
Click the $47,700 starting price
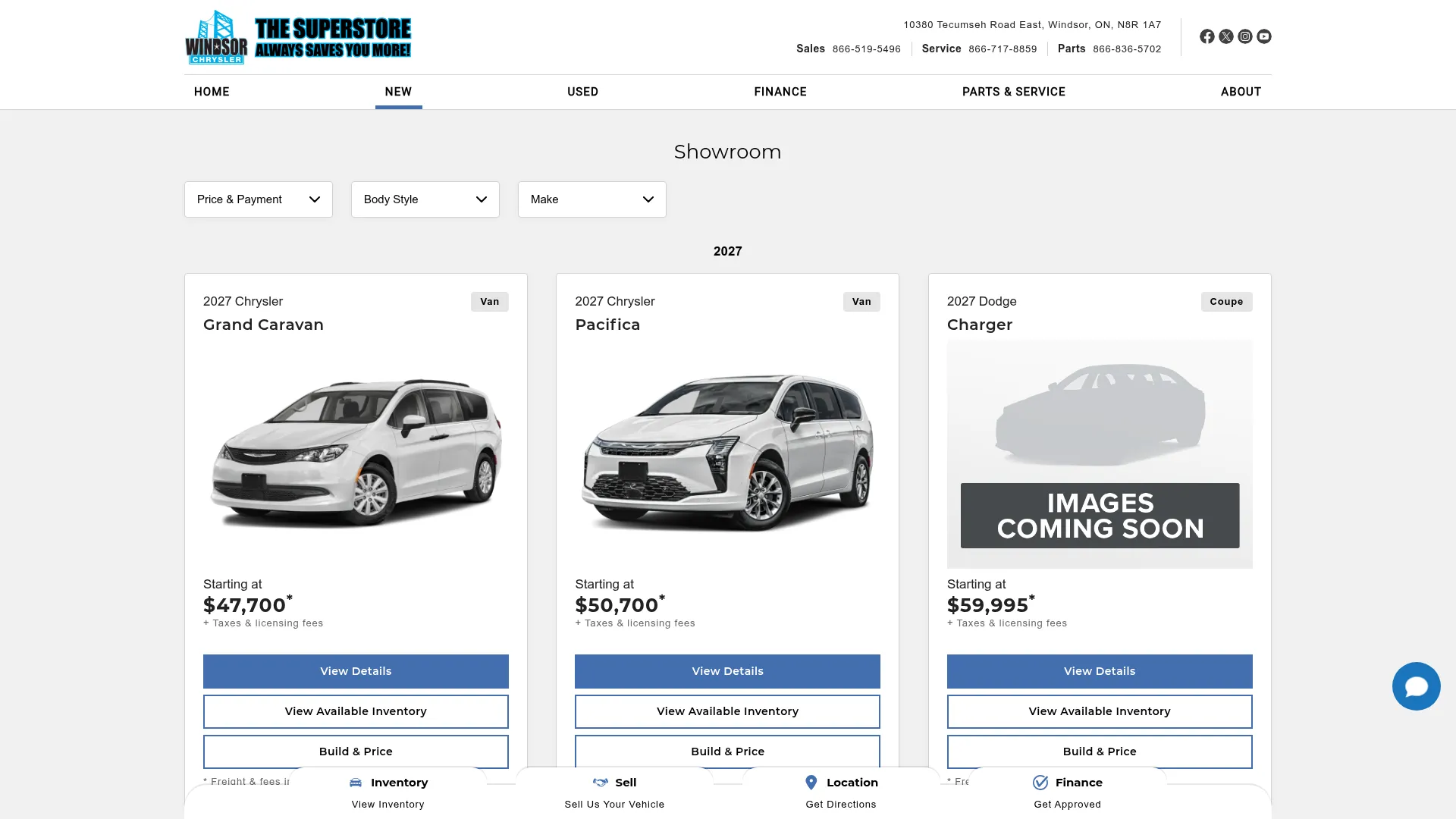(247, 605)
